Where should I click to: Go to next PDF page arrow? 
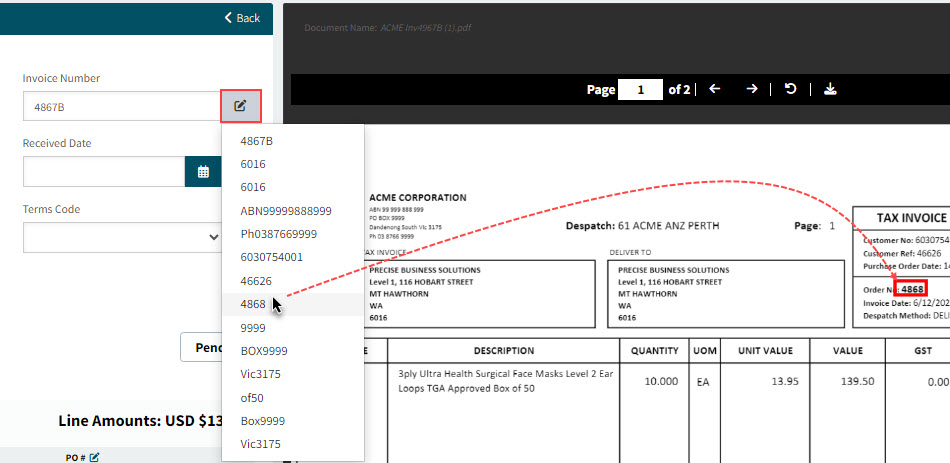click(x=752, y=89)
